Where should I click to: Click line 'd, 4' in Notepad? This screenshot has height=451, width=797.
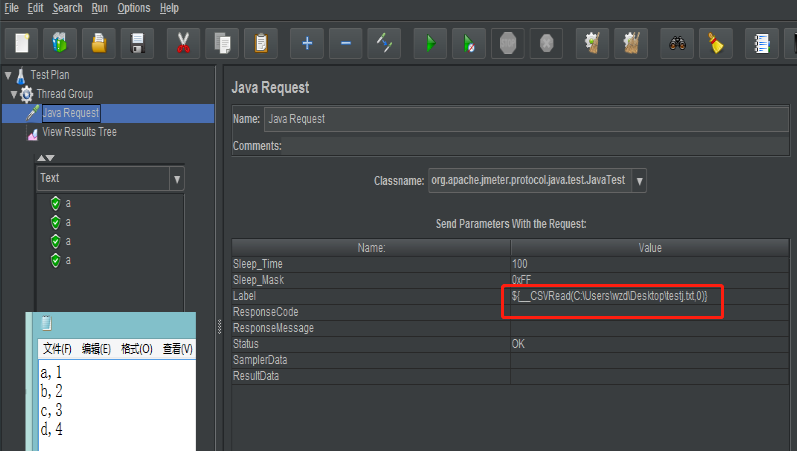coord(51,430)
